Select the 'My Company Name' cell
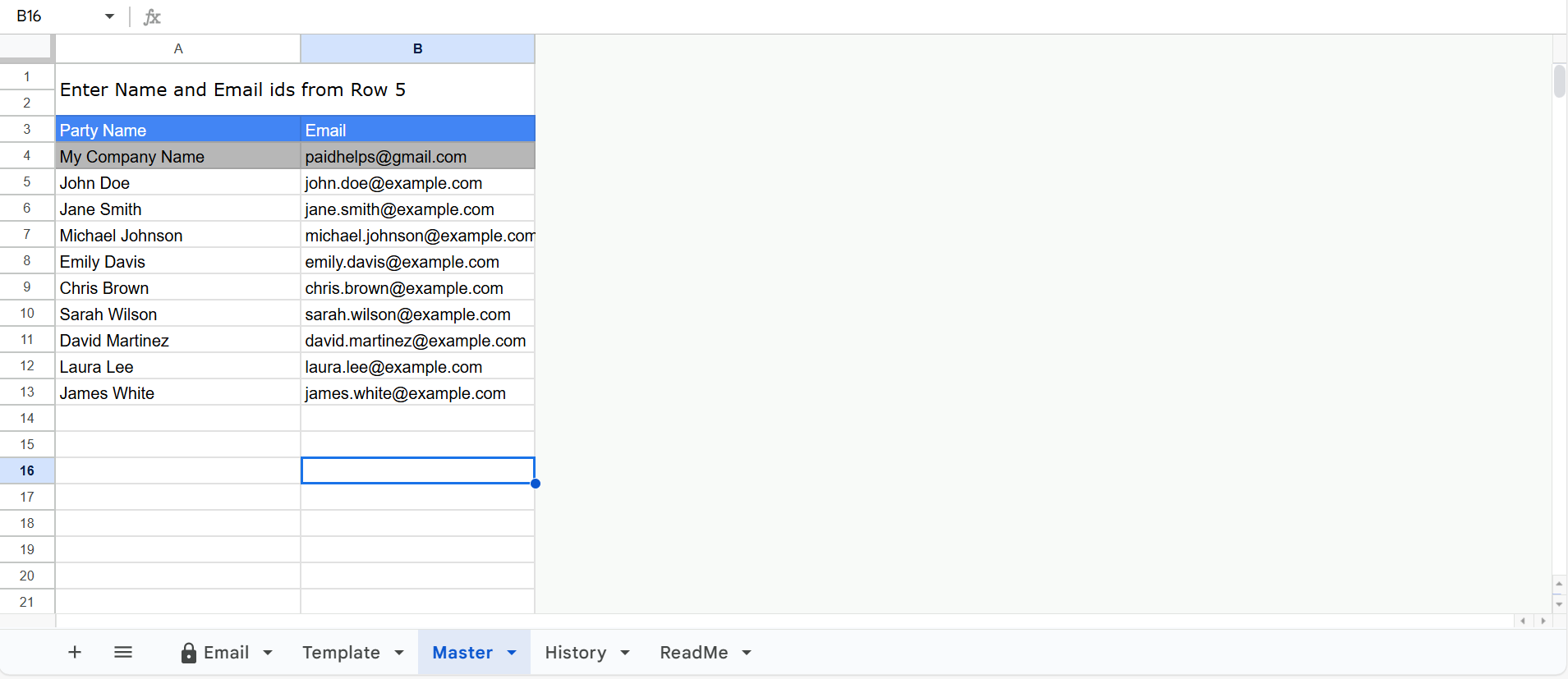Screen dimensions: 1568x679 point(178,156)
